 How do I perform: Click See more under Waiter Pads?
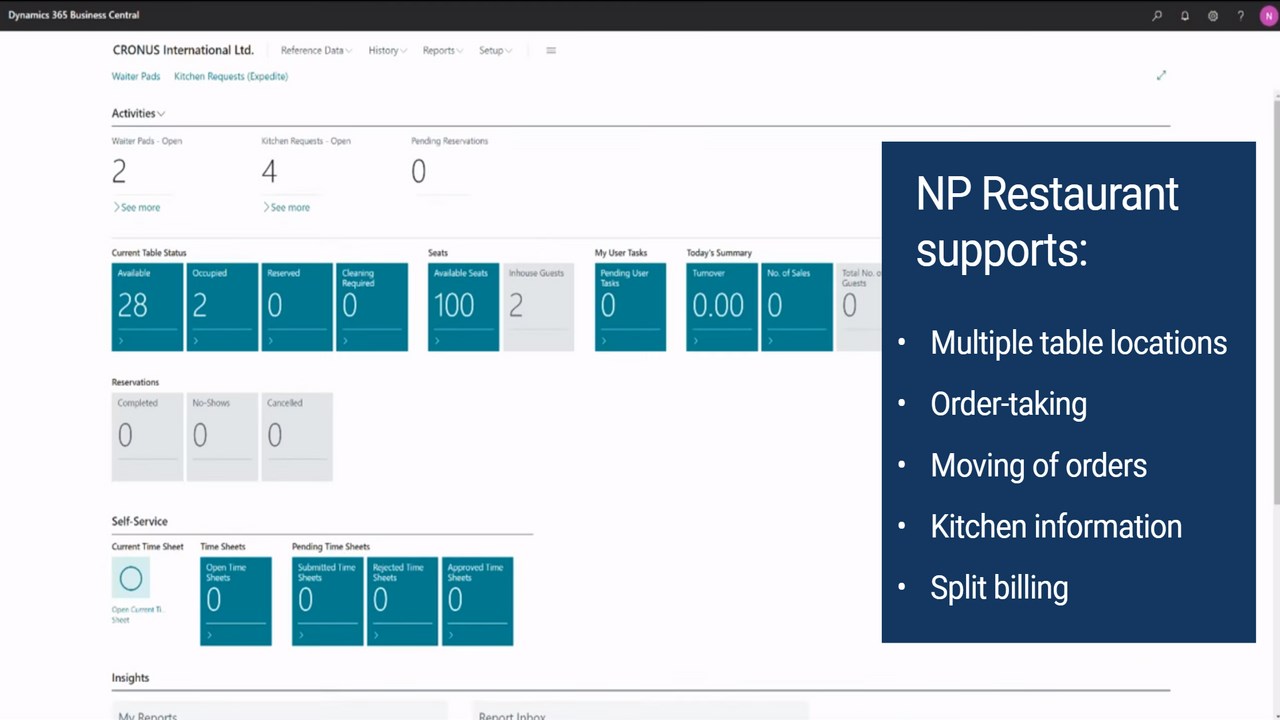tap(137, 207)
